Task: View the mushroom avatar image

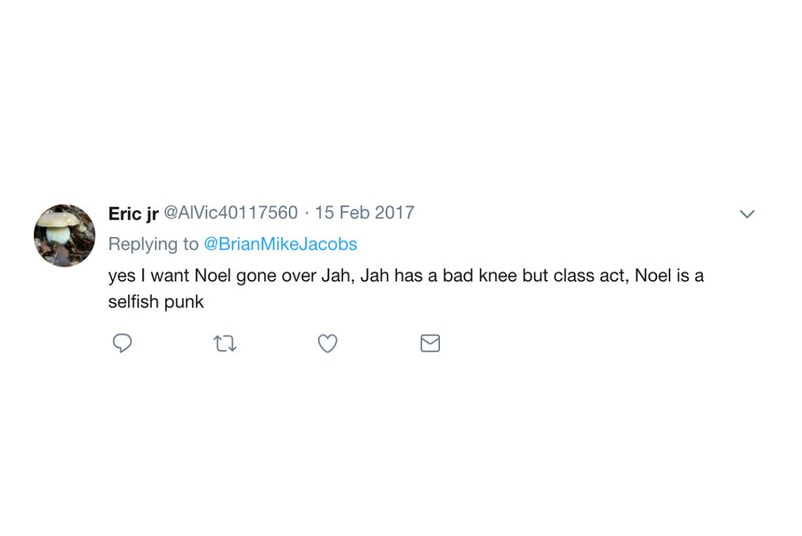Action: (64, 235)
